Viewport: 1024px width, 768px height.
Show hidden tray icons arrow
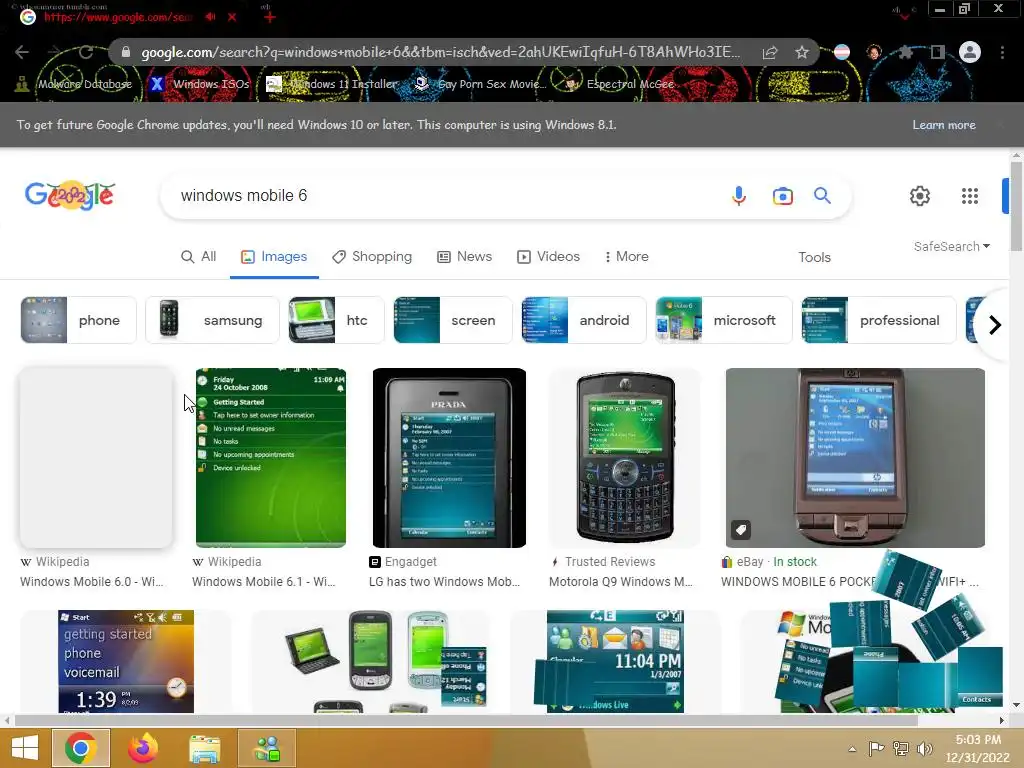pos(852,749)
